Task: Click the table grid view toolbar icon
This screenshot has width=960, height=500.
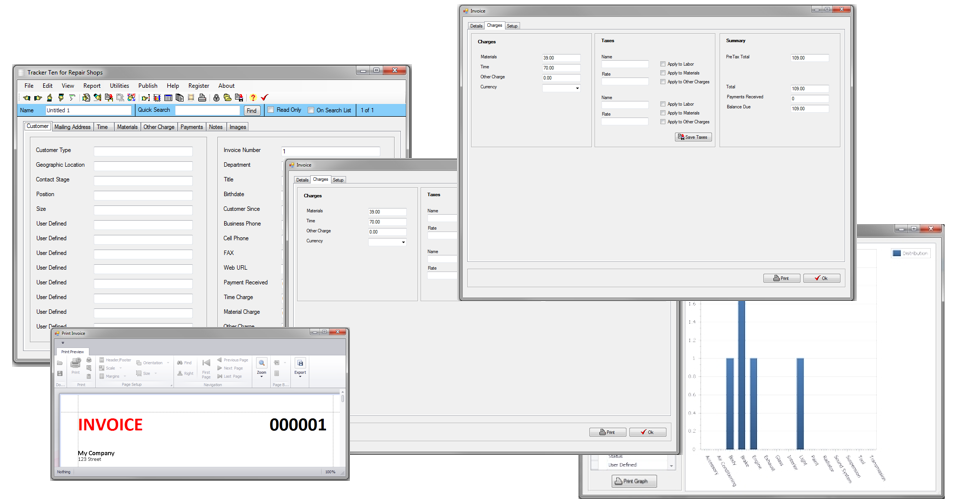Action: [168, 97]
